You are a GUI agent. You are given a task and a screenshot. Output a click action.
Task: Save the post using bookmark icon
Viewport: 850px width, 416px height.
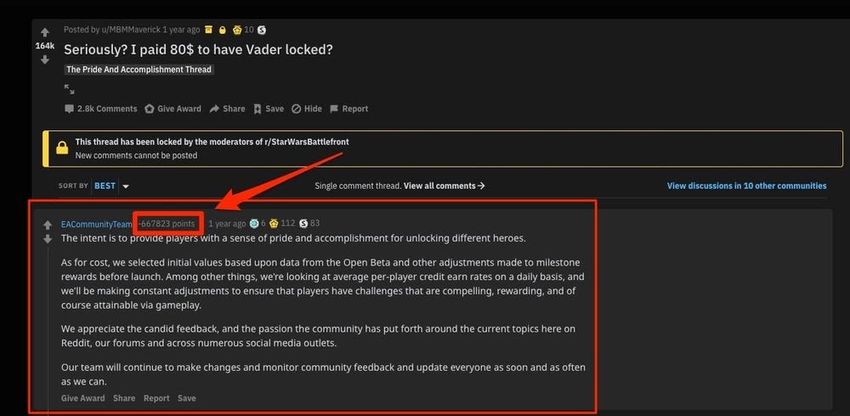click(269, 108)
